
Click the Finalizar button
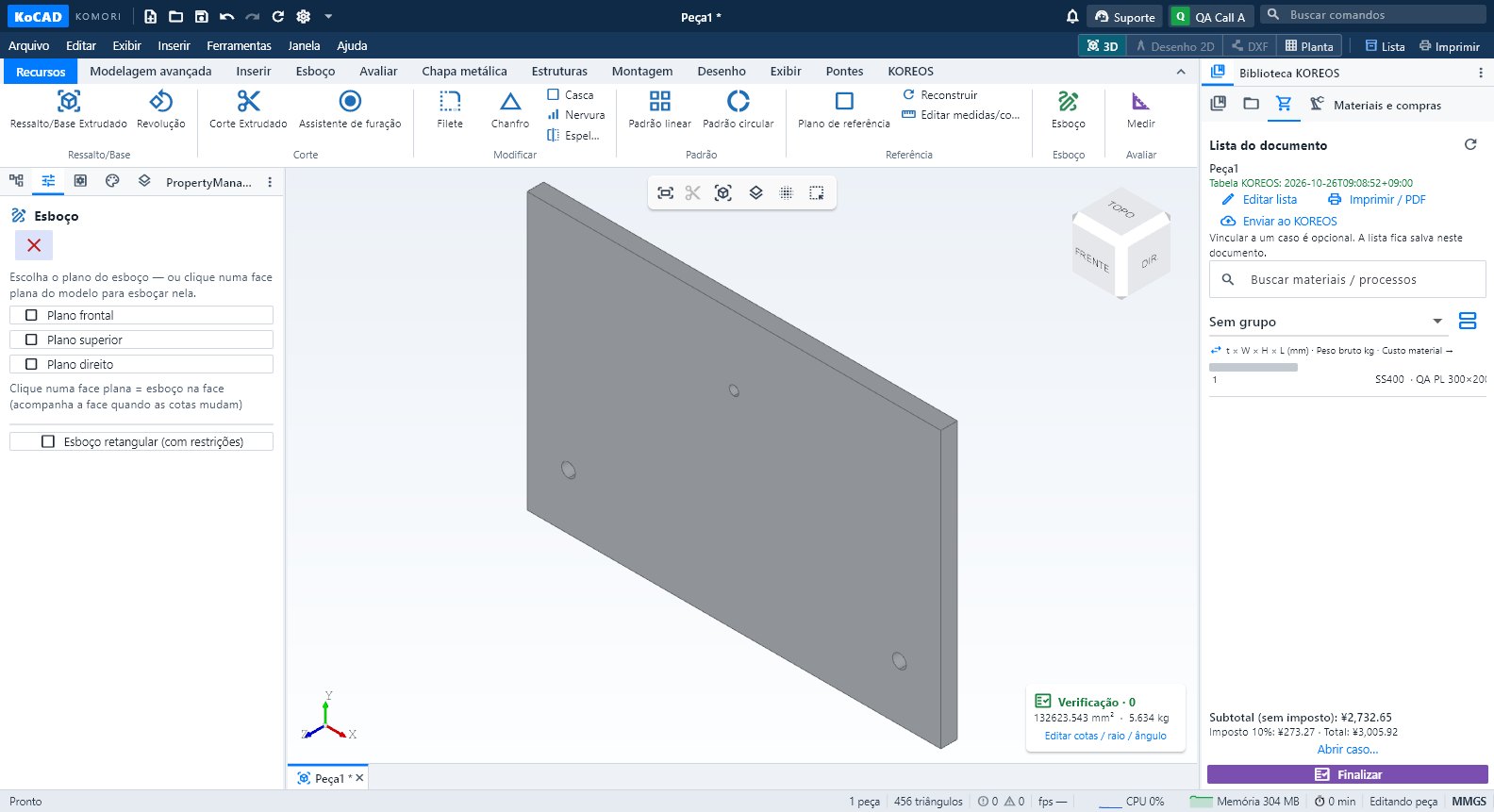pyautogui.click(x=1348, y=774)
